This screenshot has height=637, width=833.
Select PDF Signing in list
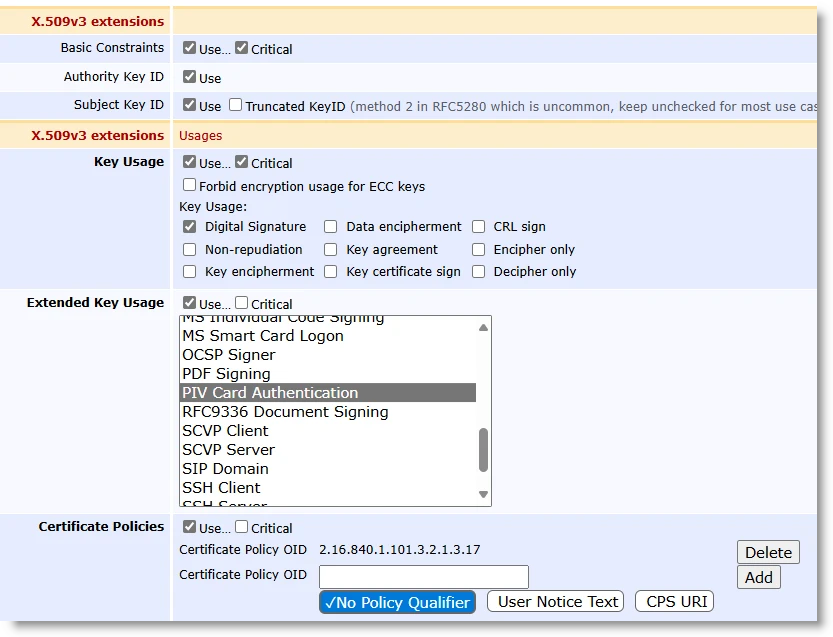(328, 374)
